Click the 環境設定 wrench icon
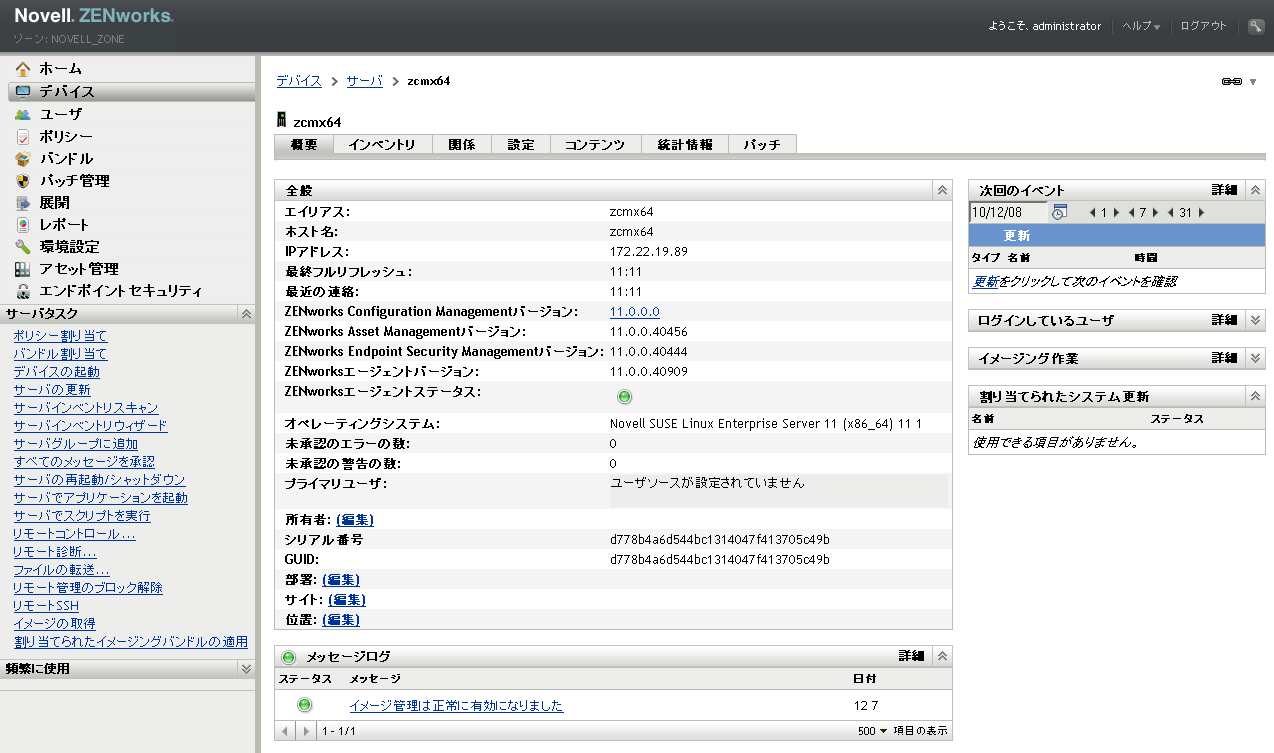Screen dimensions: 1274x753 pos(23,247)
